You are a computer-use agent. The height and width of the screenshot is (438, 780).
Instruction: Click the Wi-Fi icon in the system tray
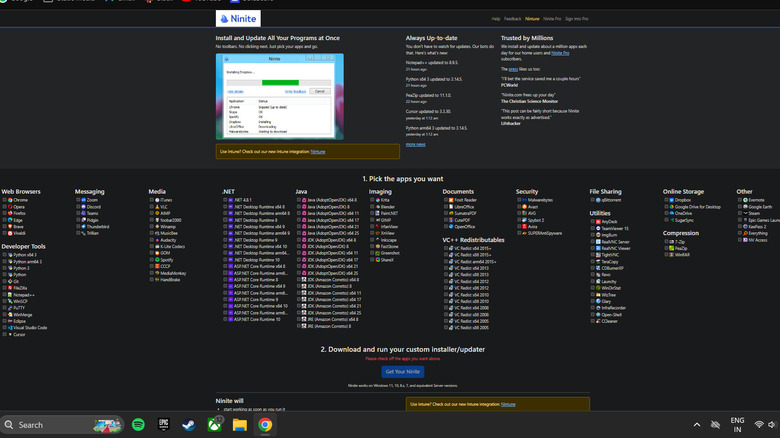click(759, 425)
